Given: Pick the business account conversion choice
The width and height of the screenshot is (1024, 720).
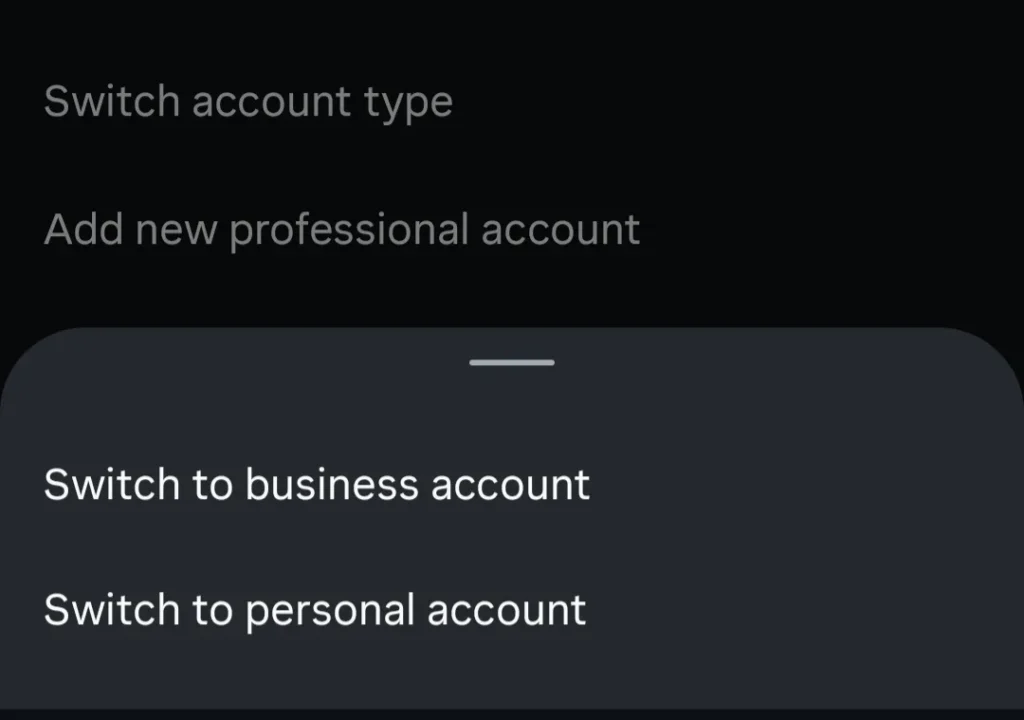Looking at the screenshot, I should click(316, 484).
